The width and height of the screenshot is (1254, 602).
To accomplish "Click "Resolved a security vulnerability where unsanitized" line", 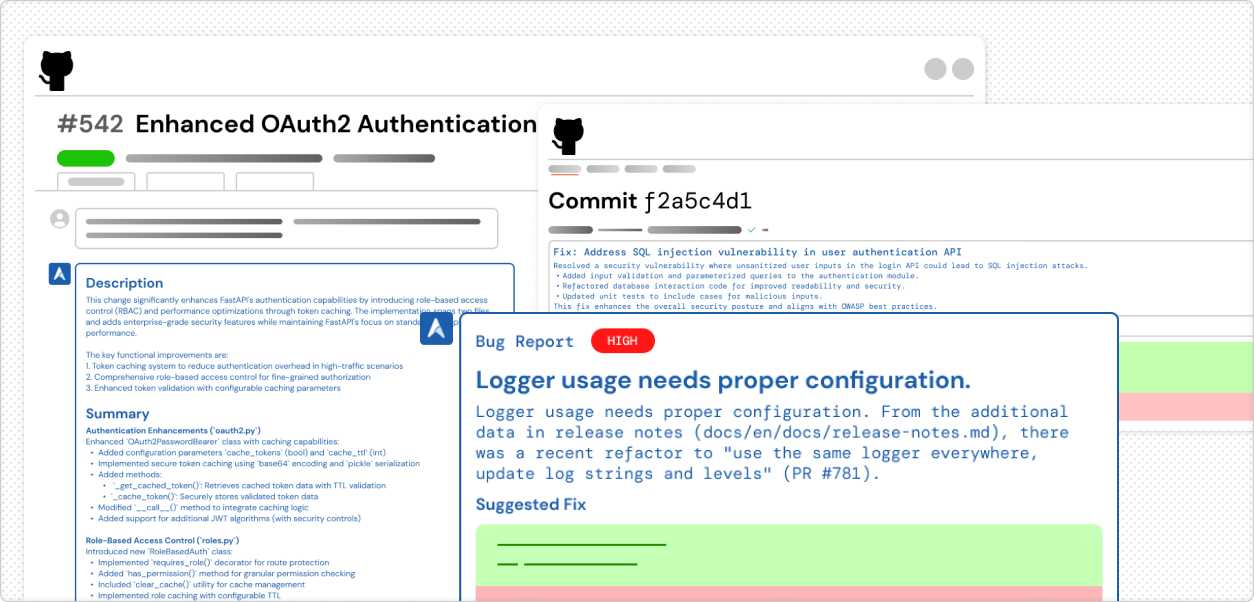I will pyautogui.click(x=820, y=266).
